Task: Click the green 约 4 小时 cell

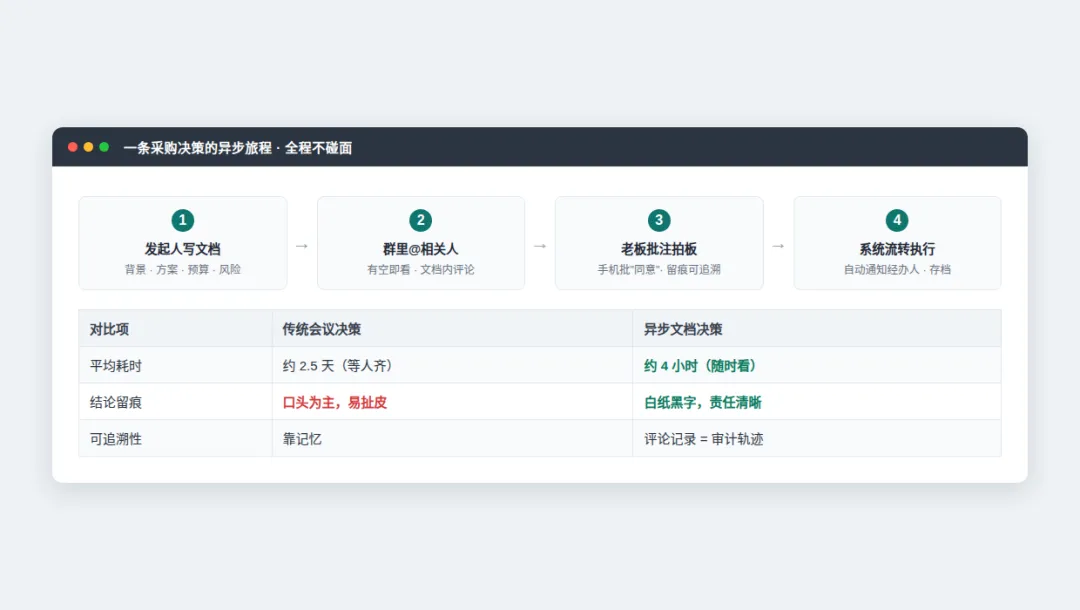Action: 817,366
